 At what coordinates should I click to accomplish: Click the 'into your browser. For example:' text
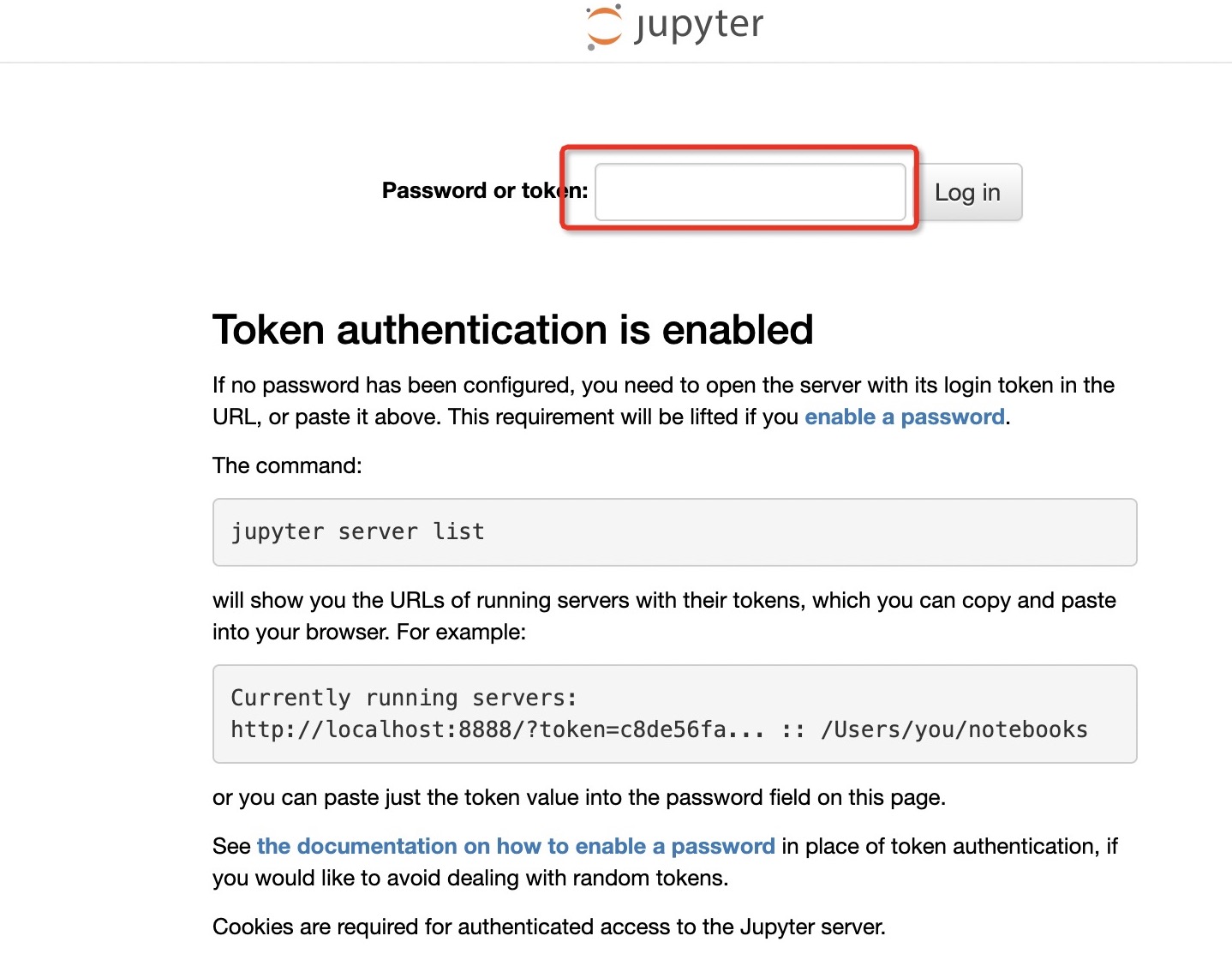[x=369, y=632]
